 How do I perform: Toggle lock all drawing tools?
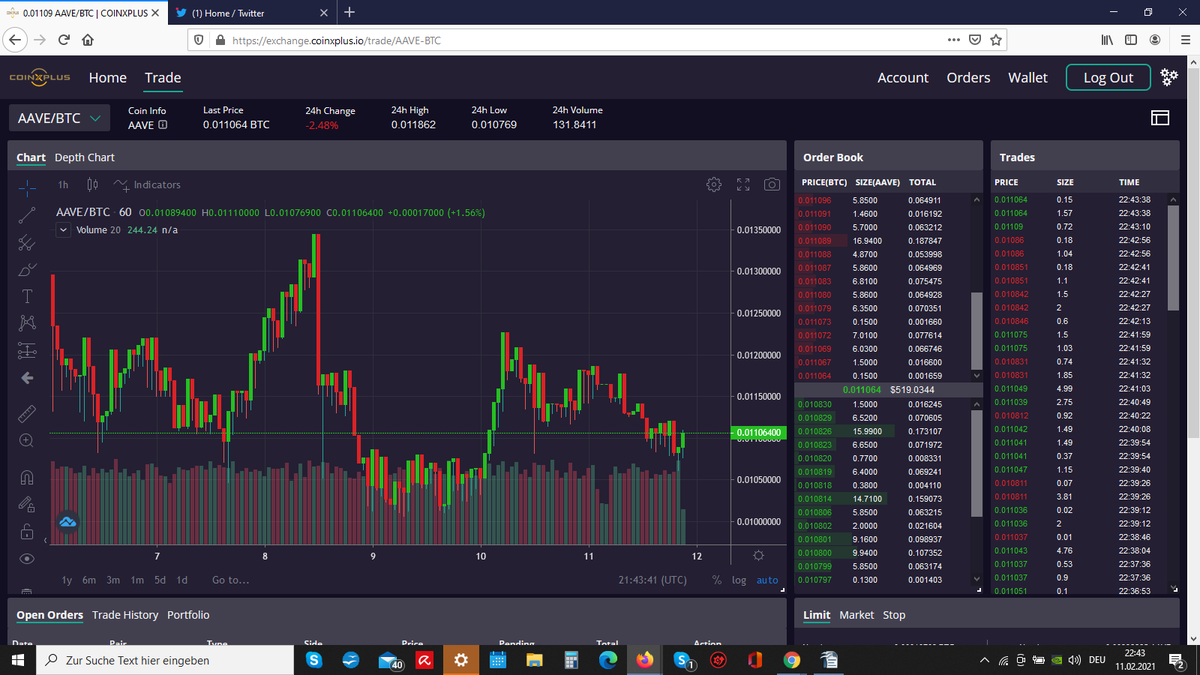pos(28,530)
